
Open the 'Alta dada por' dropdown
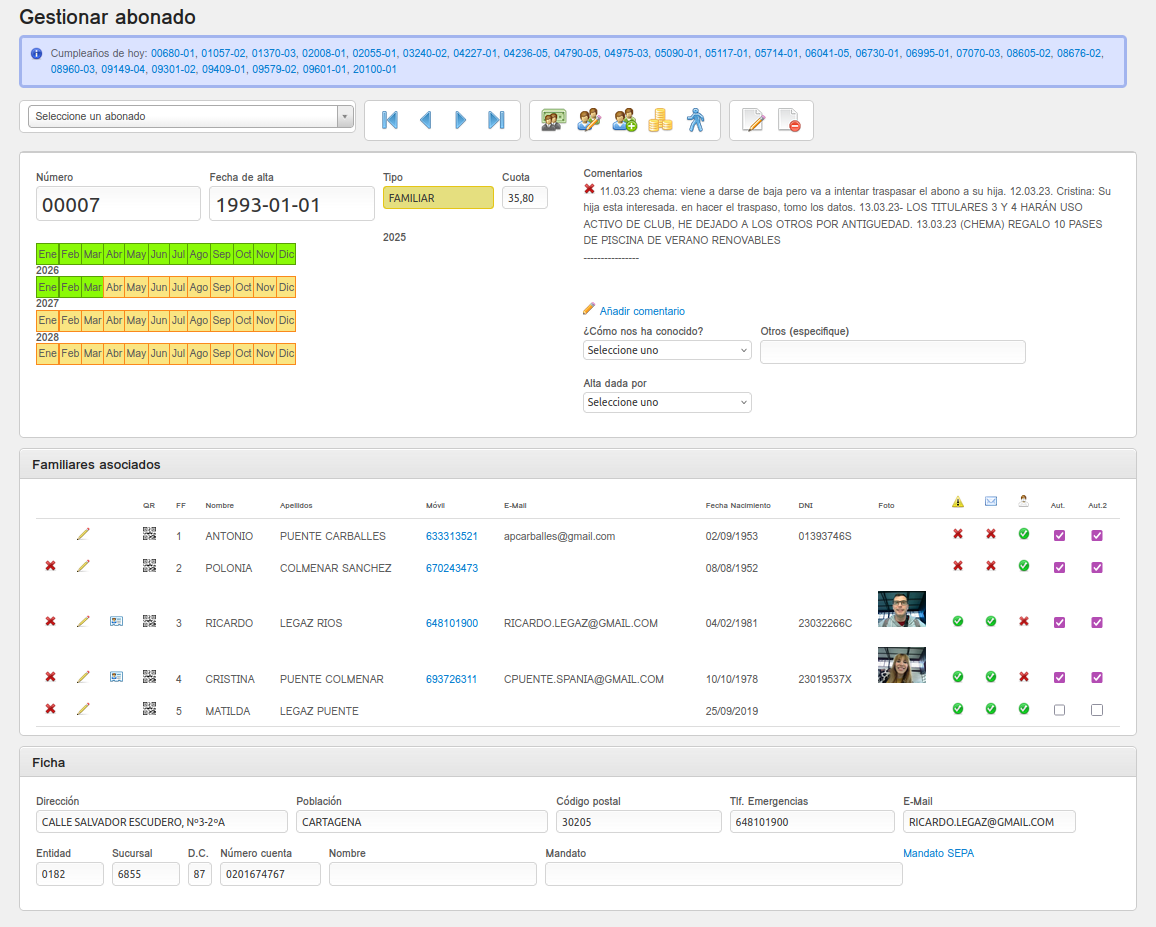[x=667, y=402]
